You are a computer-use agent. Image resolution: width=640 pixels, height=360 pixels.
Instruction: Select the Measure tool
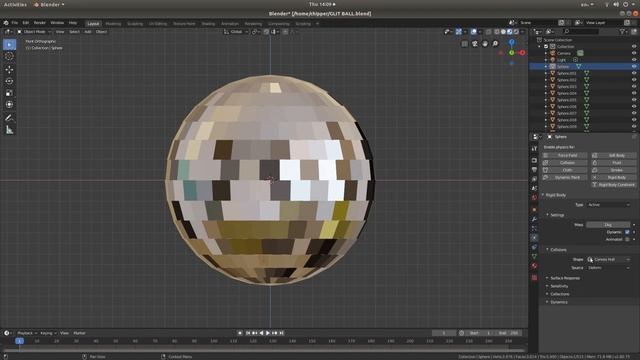coord(9,130)
